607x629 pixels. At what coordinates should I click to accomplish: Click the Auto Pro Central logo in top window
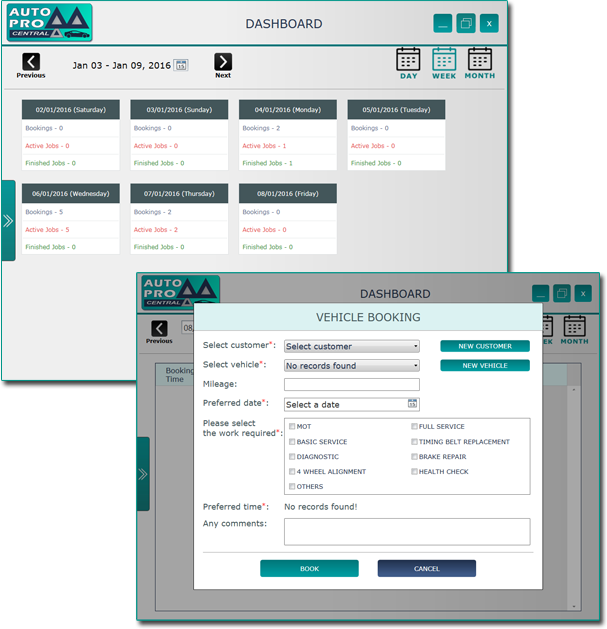pos(49,23)
